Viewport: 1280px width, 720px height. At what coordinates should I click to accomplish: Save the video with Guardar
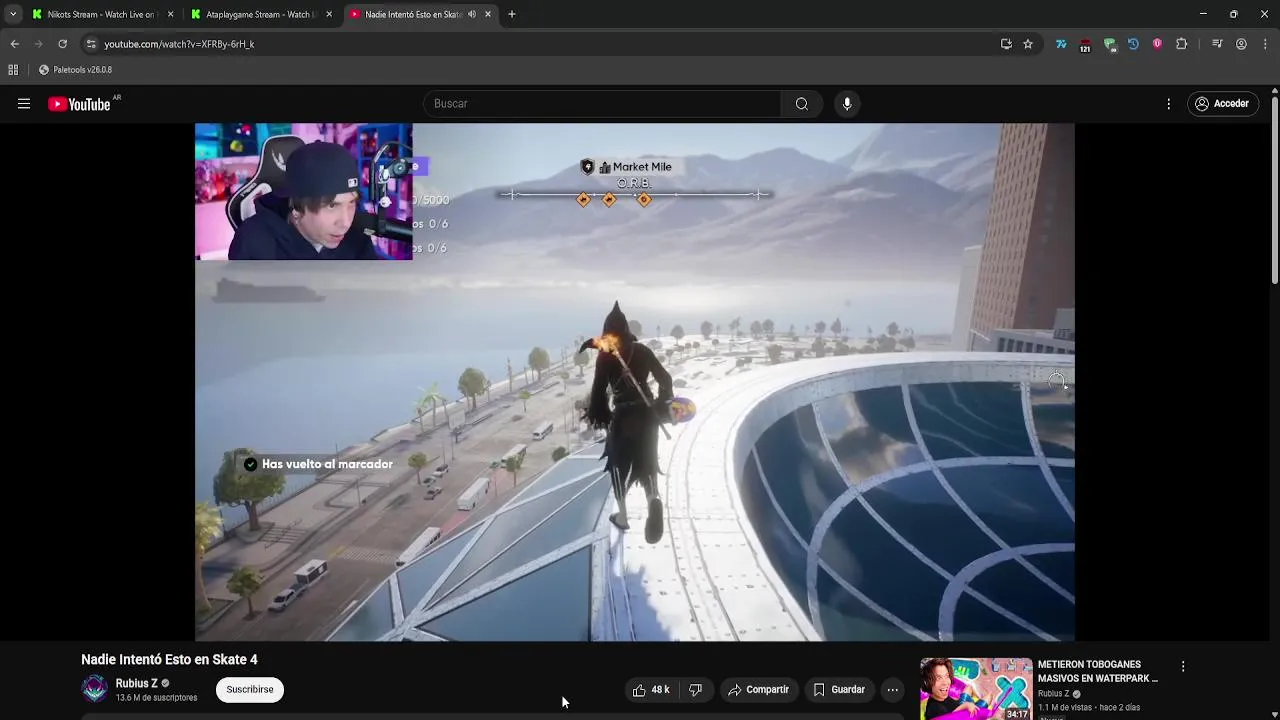(839, 690)
